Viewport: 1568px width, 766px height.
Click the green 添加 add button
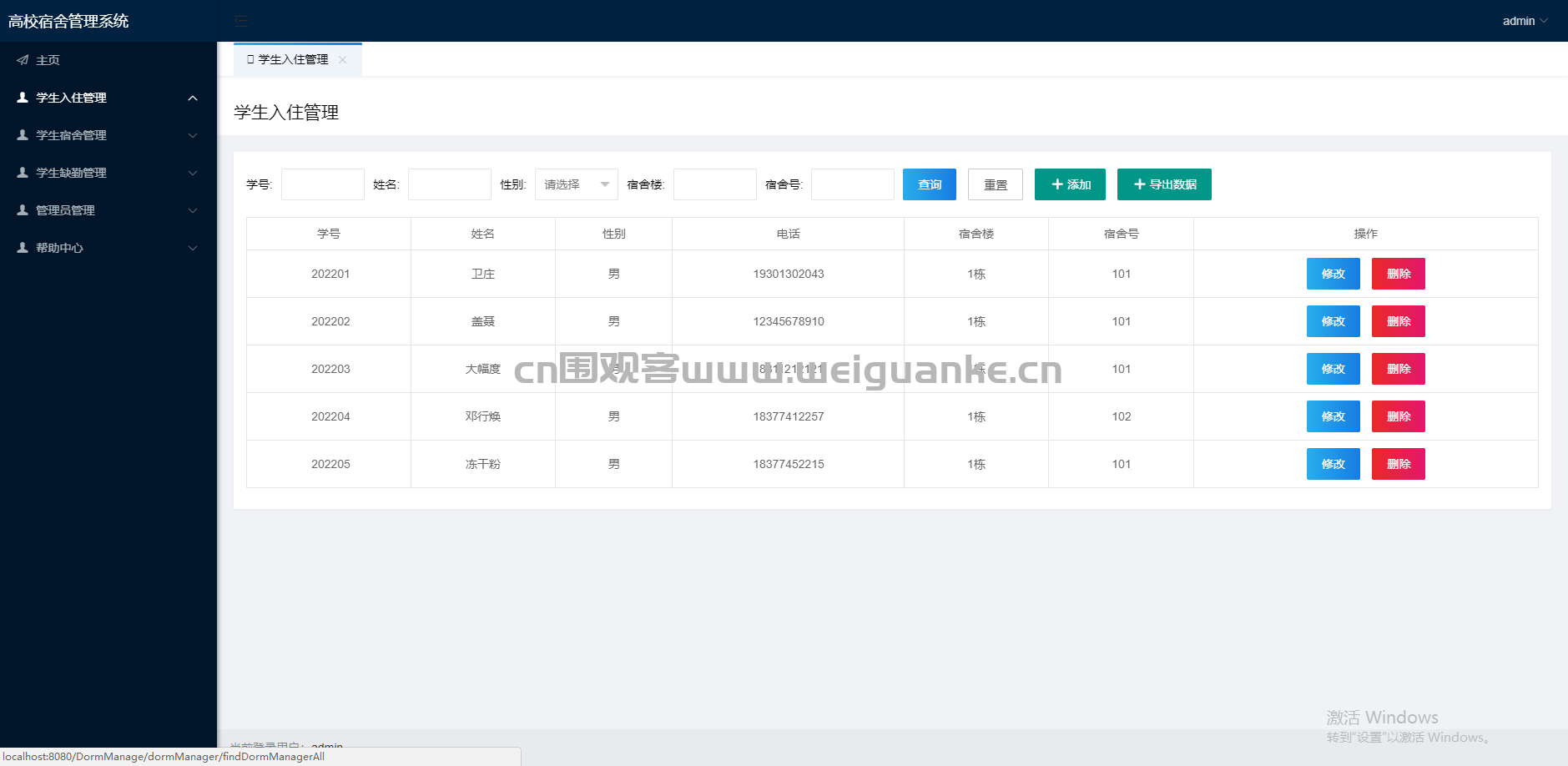[x=1070, y=184]
